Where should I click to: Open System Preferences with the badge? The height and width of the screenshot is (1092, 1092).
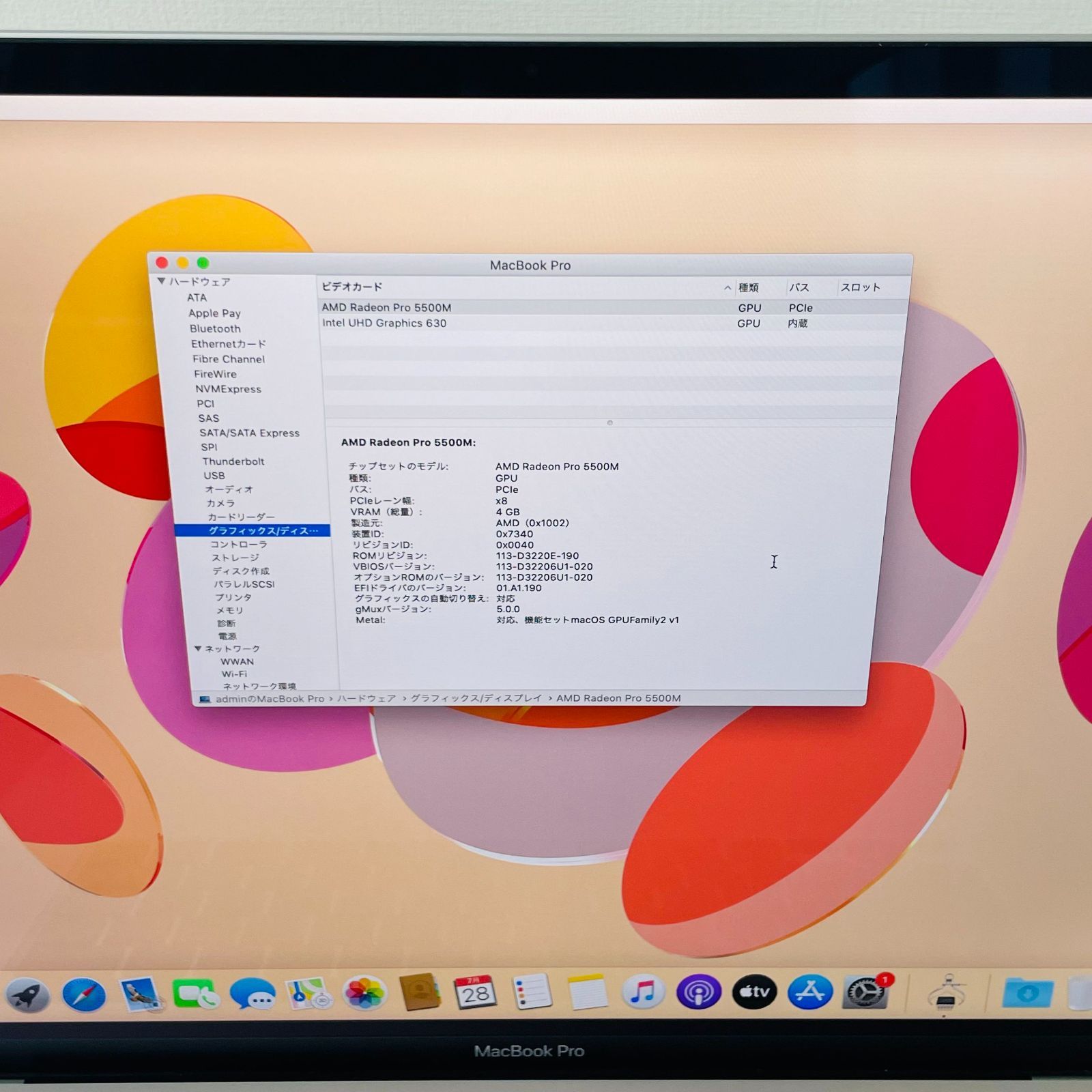coord(867,992)
